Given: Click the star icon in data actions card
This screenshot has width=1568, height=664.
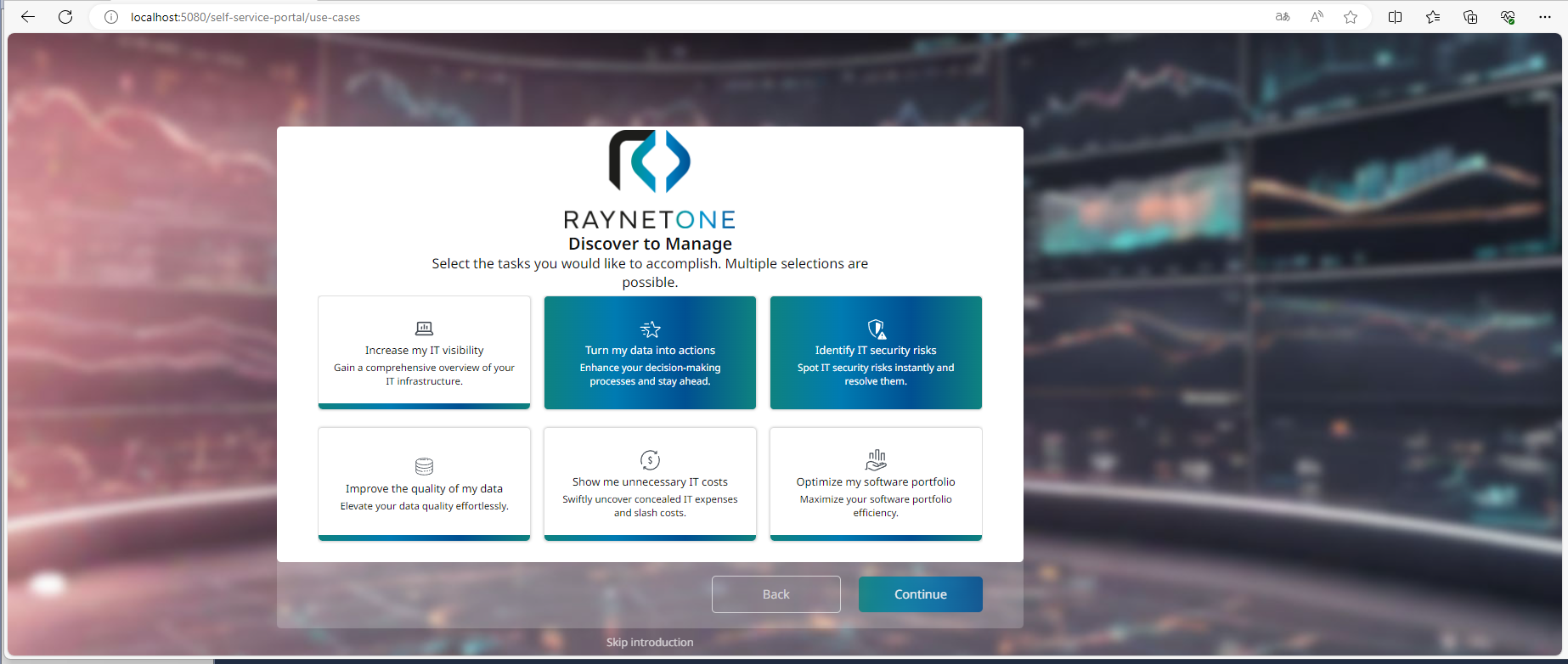Looking at the screenshot, I should pyautogui.click(x=650, y=329).
